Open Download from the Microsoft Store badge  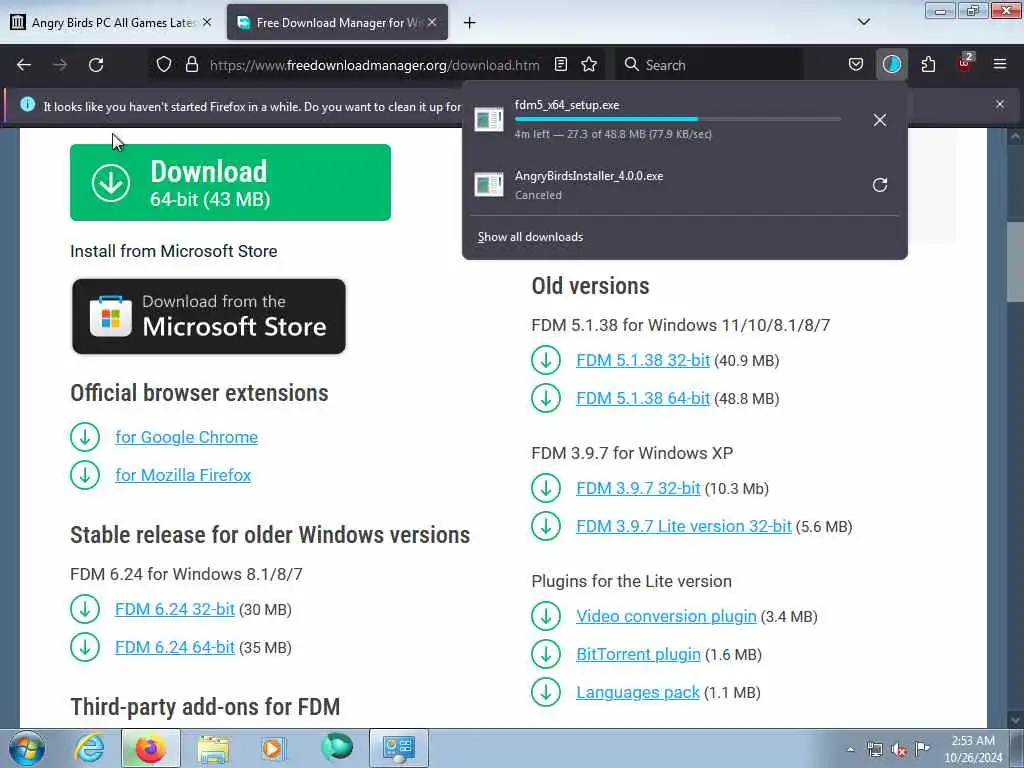coord(209,317)
